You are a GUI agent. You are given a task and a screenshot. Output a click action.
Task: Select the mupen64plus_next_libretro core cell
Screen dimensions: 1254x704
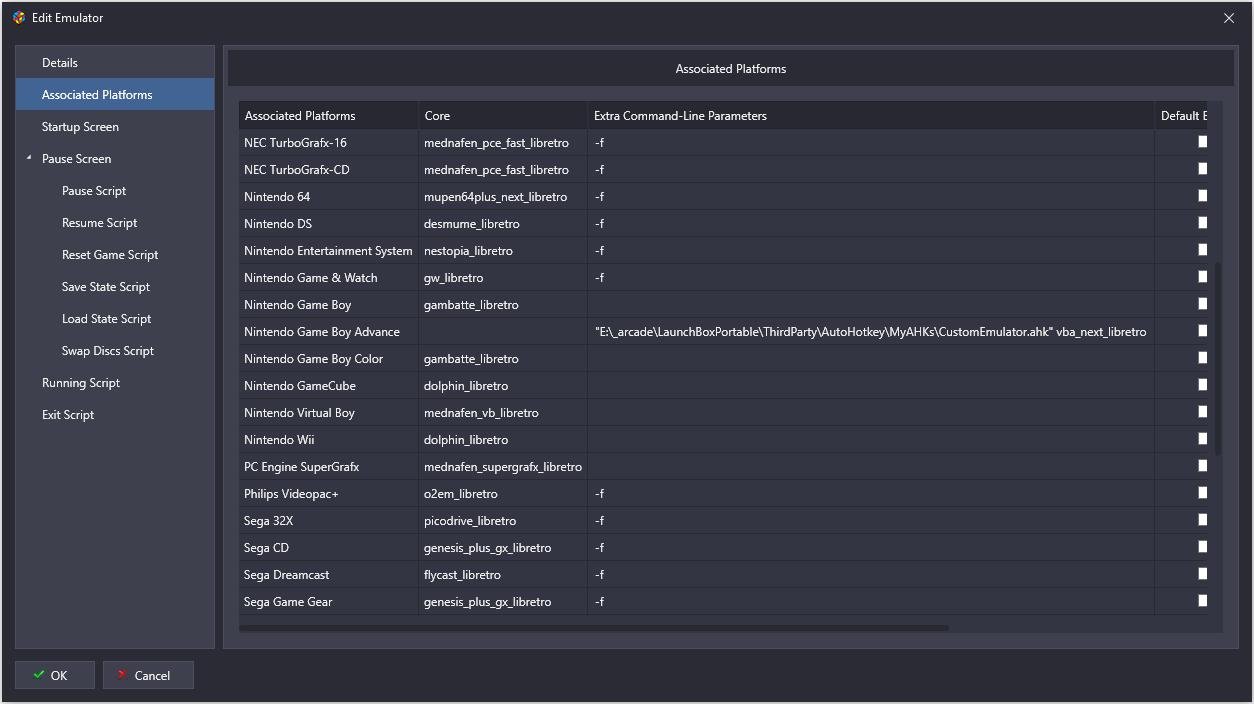[x=503, y=196]
